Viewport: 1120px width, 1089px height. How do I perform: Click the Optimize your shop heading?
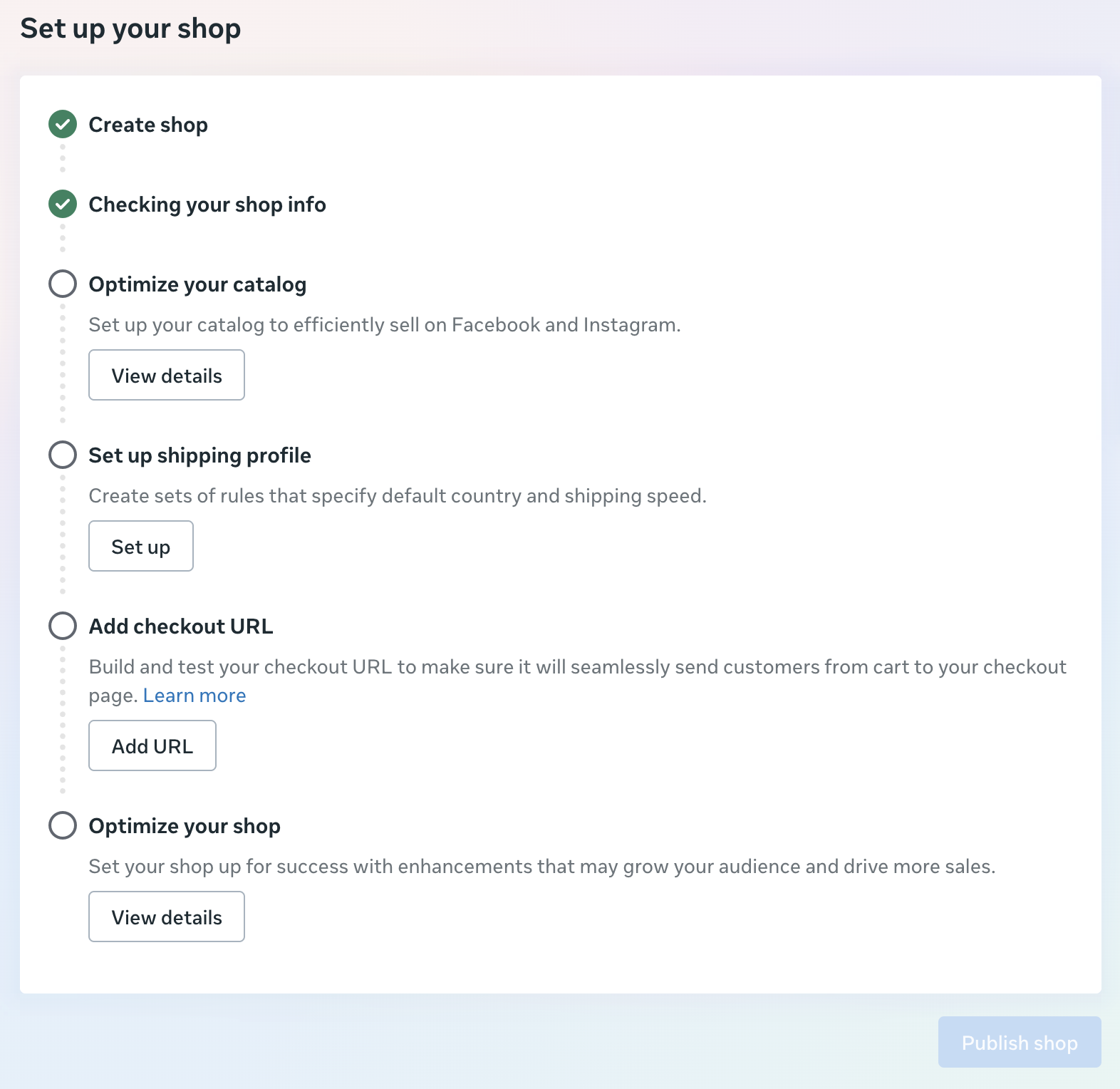pos(185,826)
